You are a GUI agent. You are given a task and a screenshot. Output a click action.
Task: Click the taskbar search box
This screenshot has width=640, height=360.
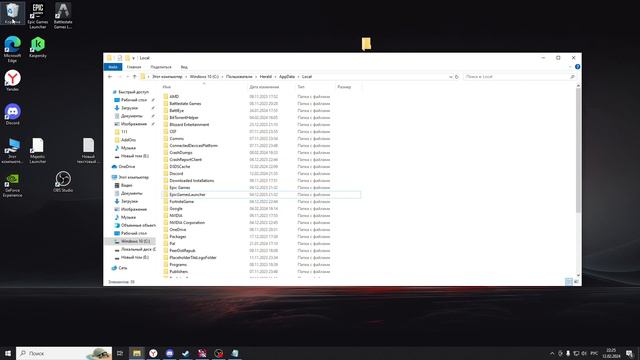(x=64, y=353)
